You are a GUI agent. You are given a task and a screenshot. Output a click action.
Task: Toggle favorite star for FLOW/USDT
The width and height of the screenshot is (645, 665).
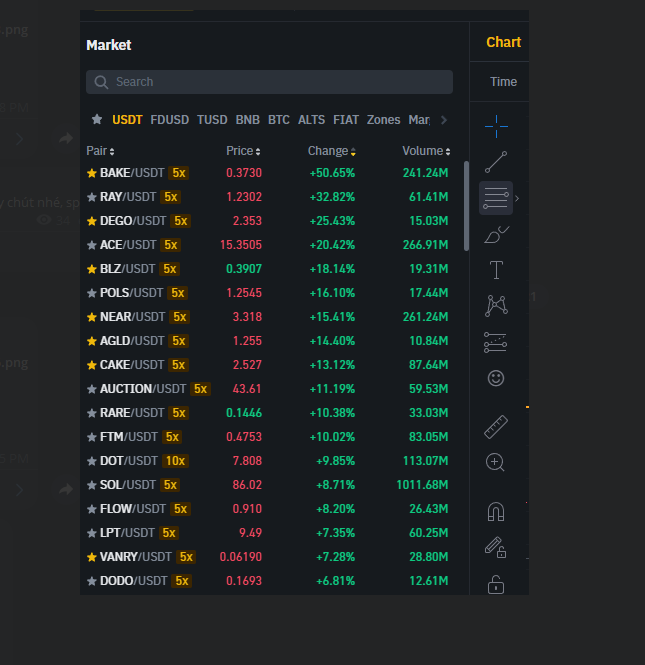click(92, 509)
